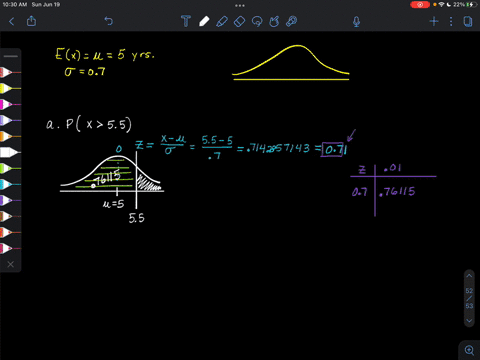Select the Eraser tool
Viewport: 480px width, 360px height.
tap(239, 21)
